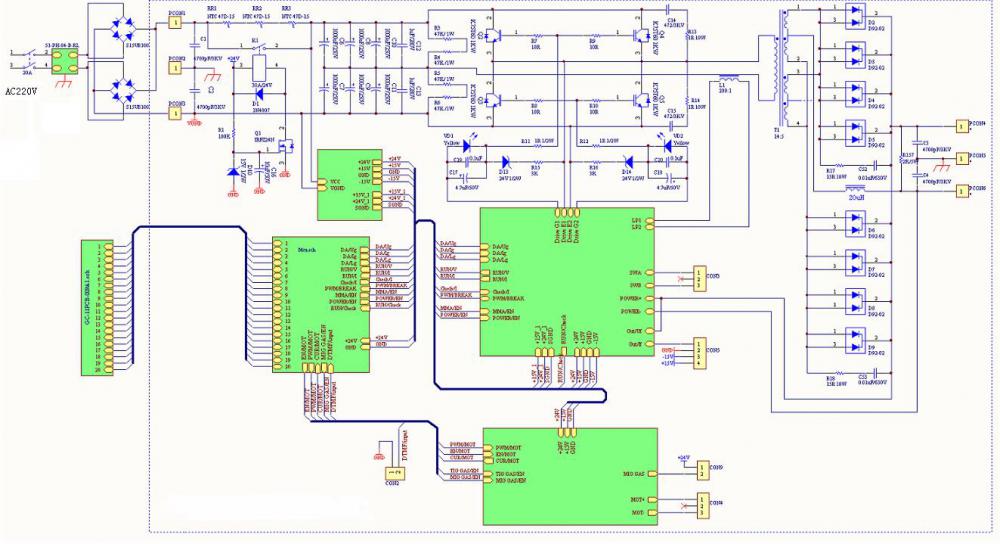Screen dimensions: 1000x544
Task: Click the AC220V input label
Action: [x=21, y=91]
